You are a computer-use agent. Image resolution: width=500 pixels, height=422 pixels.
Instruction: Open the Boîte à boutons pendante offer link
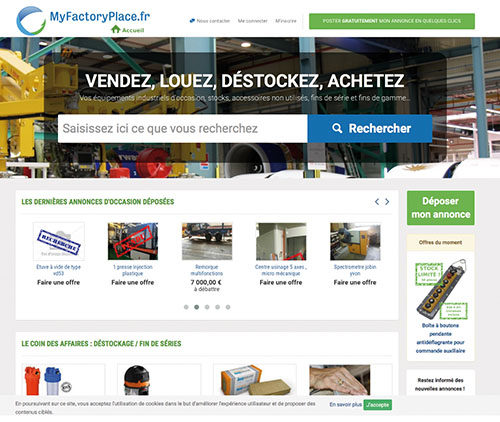(x=440, y=338)
